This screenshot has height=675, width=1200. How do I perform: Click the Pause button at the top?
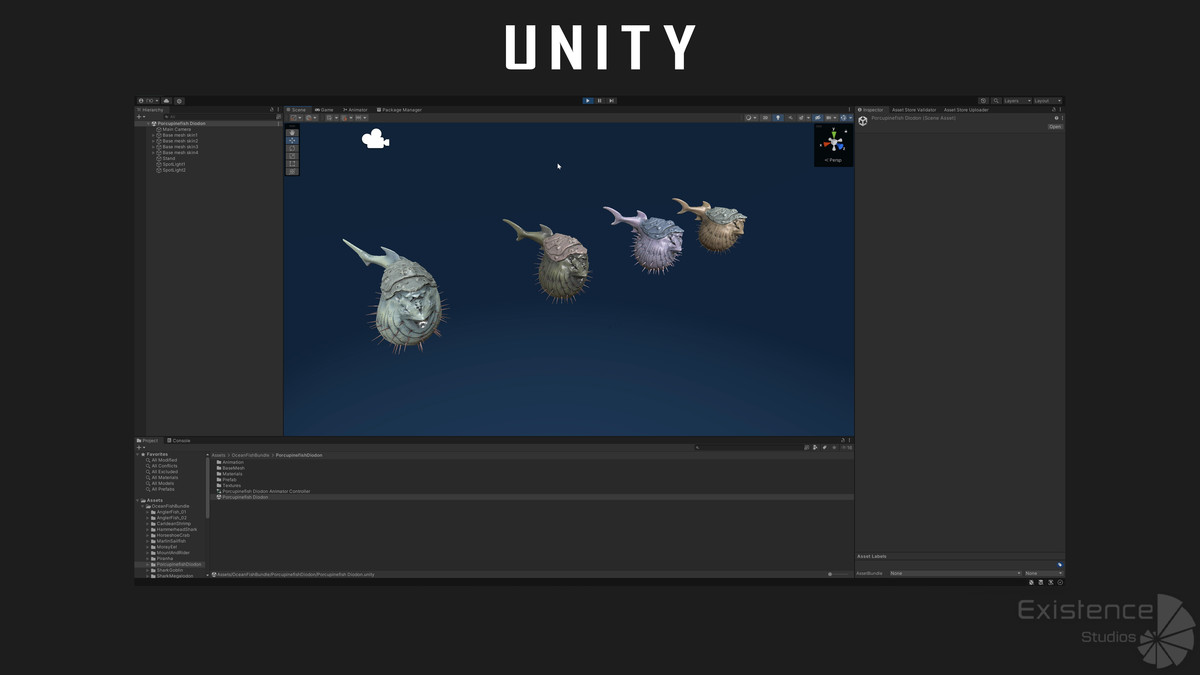(x=600, y=100)
